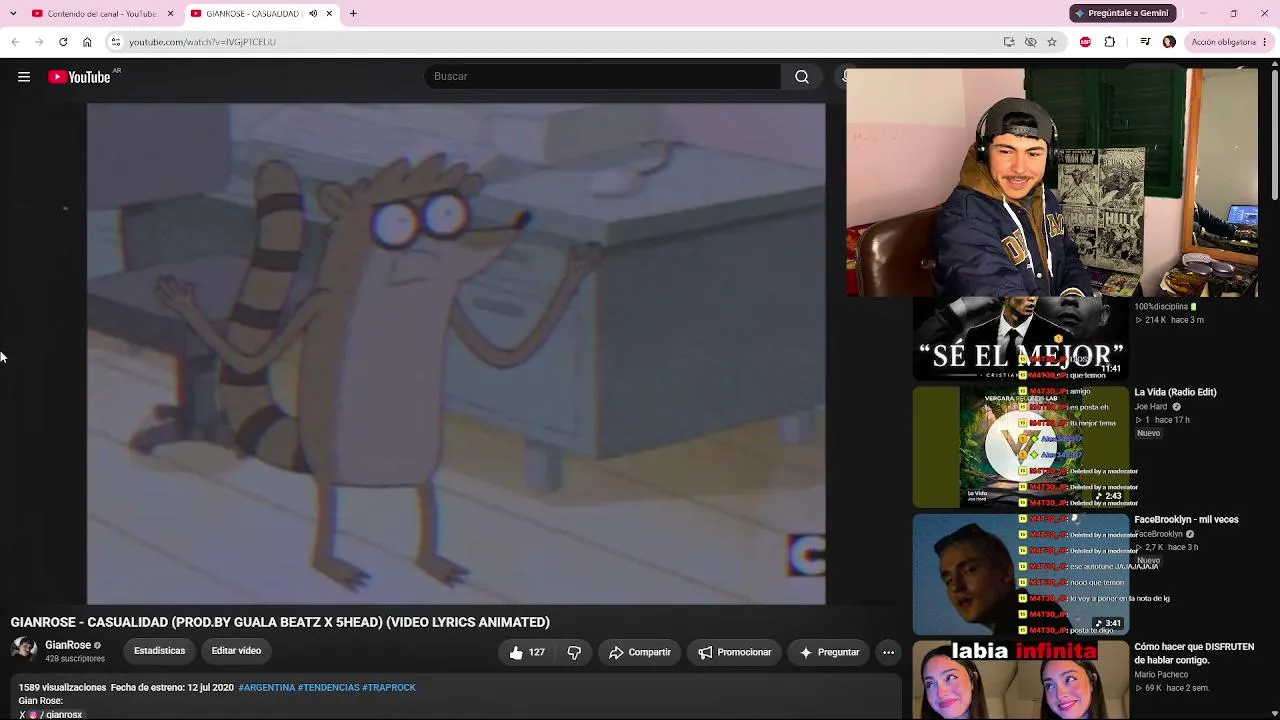Close the GIANROSE - CASUALIDAD tab
The height and width of the screenshot is (720, 1280).
pyautogui.click(x=329, y=14)
